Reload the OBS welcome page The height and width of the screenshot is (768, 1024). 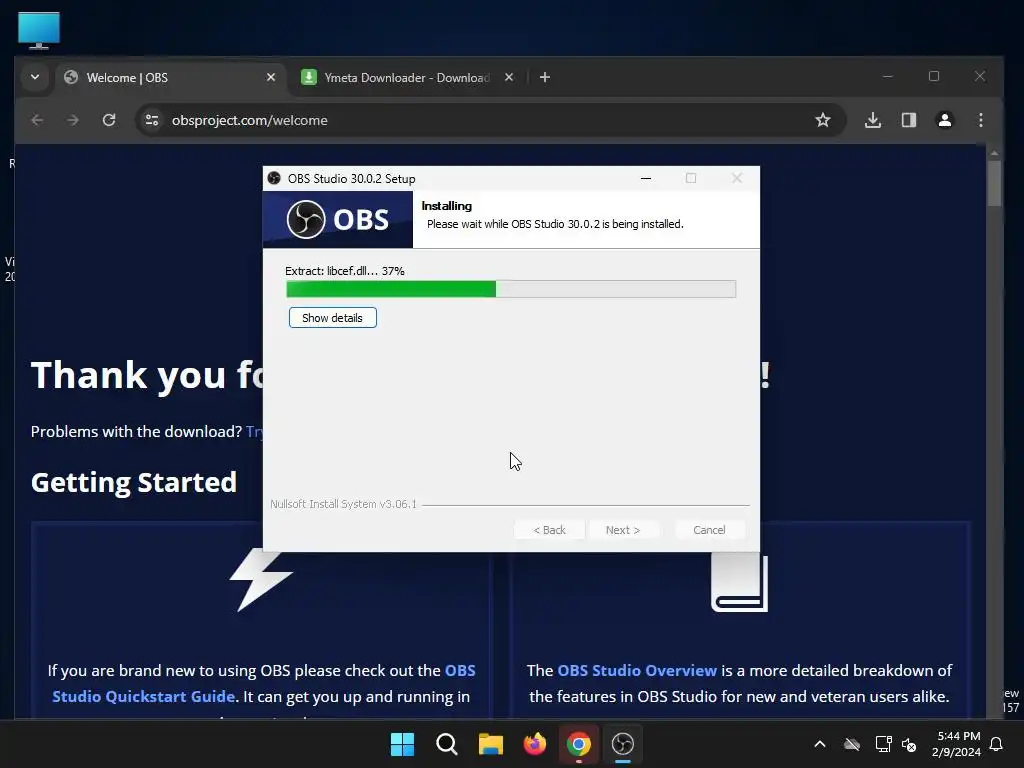tap(109, 120)
